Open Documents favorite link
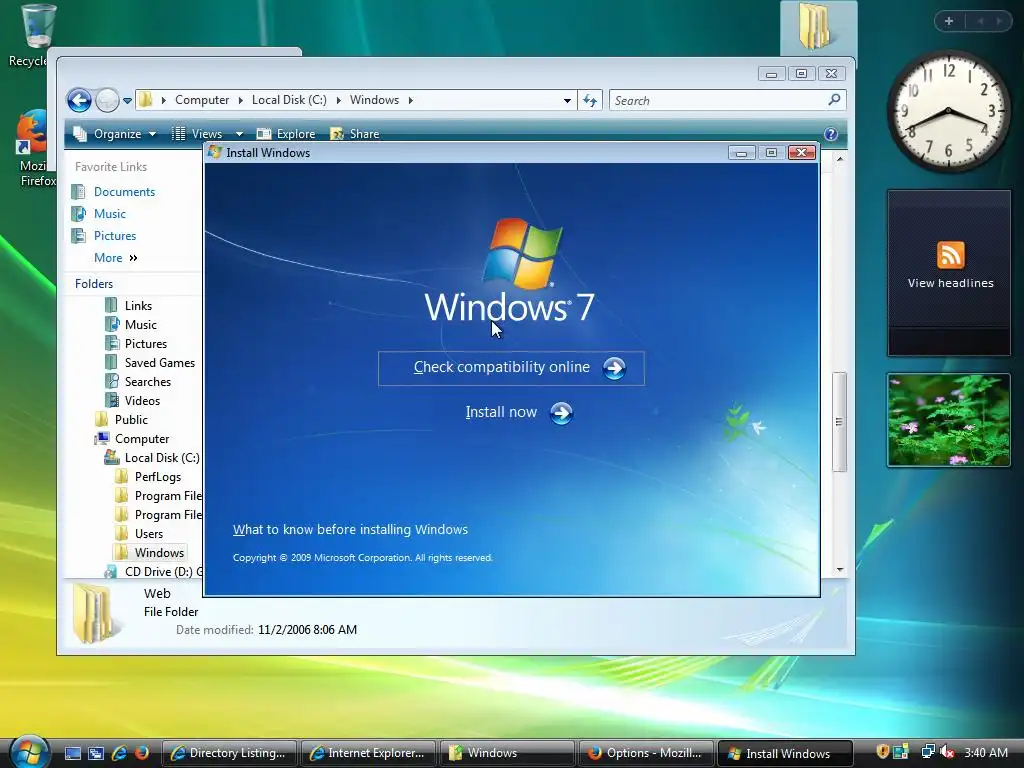Viewport: 1024px width, 768px height. [x=124, y=192]
